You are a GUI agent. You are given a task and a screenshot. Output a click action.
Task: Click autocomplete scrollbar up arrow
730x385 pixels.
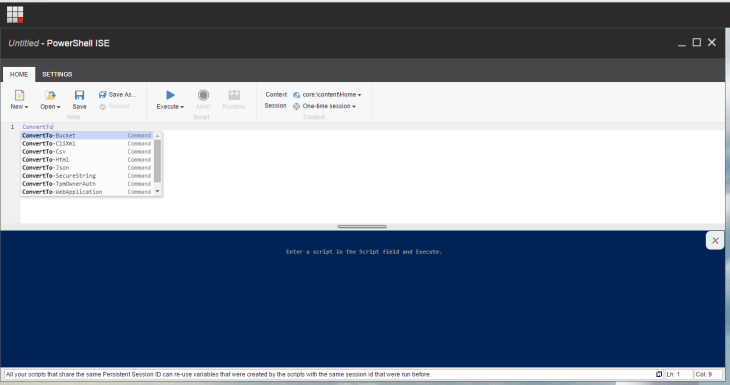(x=157, y=135)
